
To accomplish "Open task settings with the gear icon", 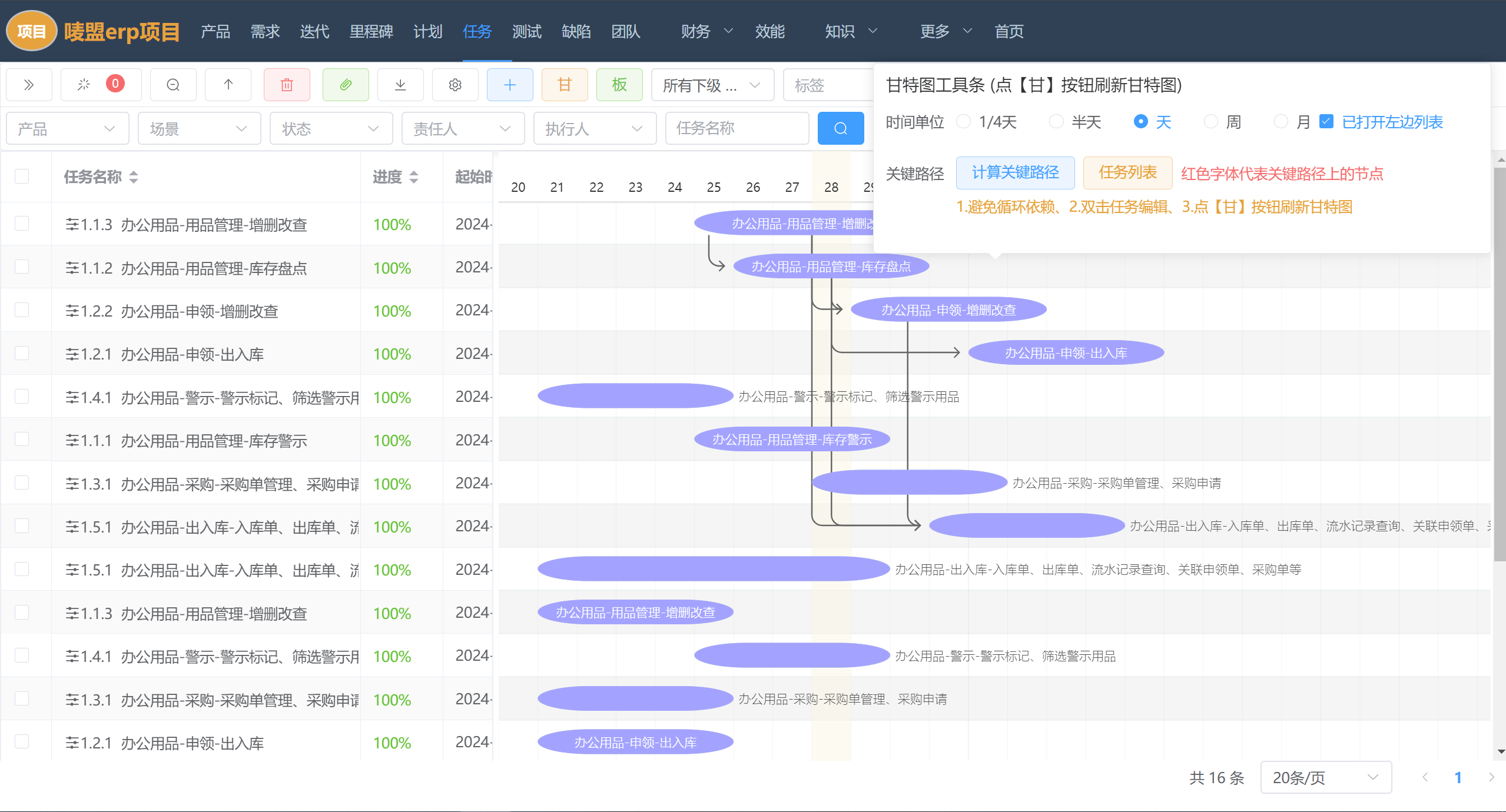I will click(x=455, y=84).
